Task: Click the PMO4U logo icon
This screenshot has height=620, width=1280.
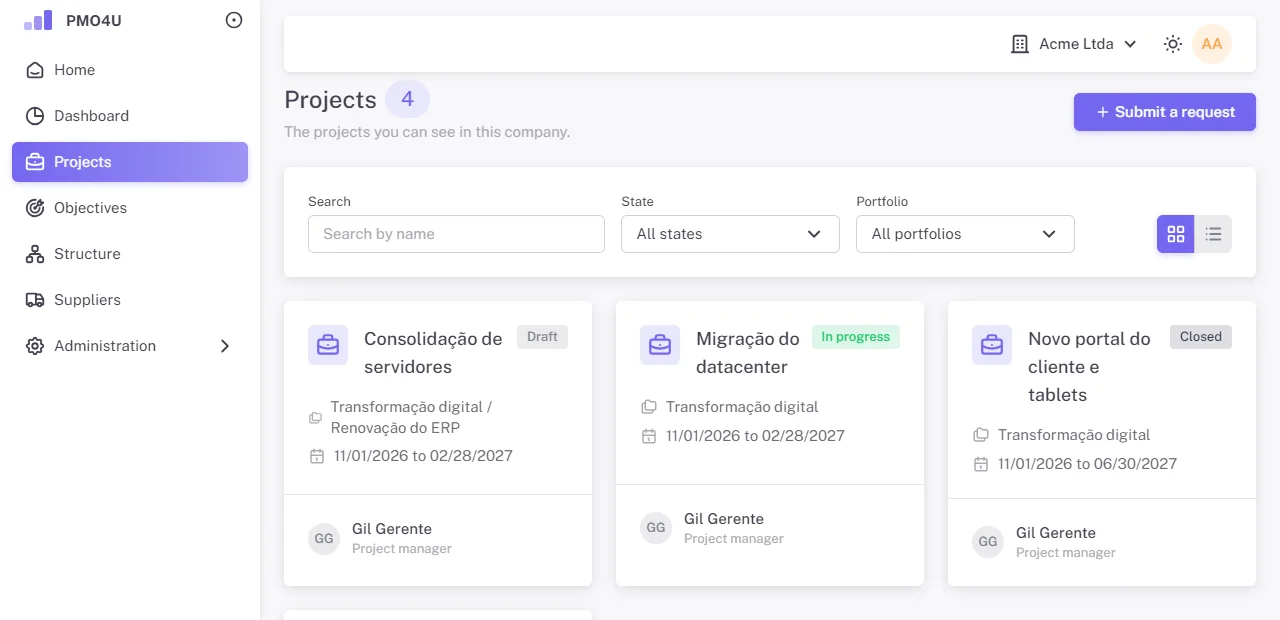Action: pos(38,20)
